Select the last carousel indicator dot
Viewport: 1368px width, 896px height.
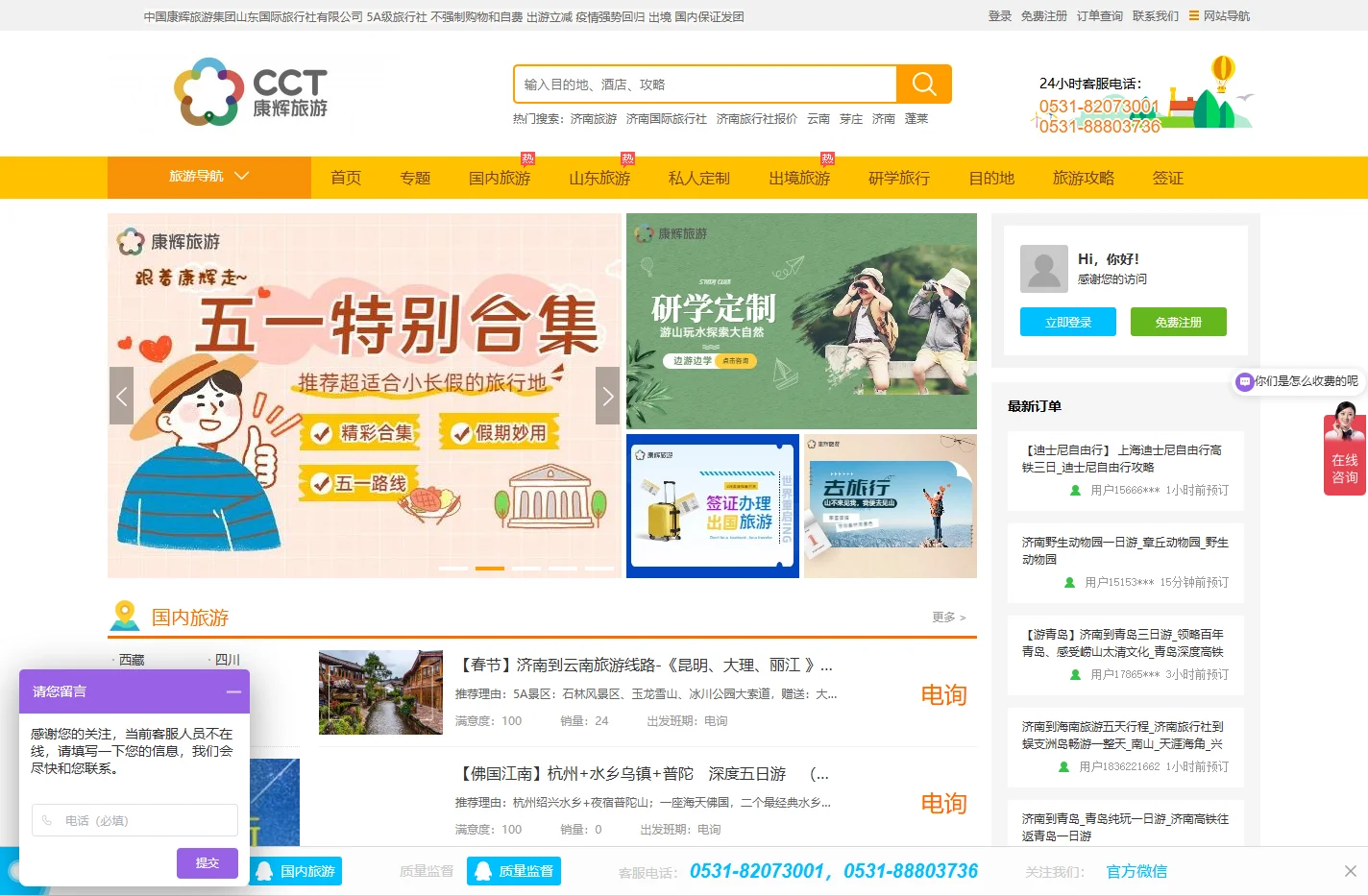click(x=599, y=569)
